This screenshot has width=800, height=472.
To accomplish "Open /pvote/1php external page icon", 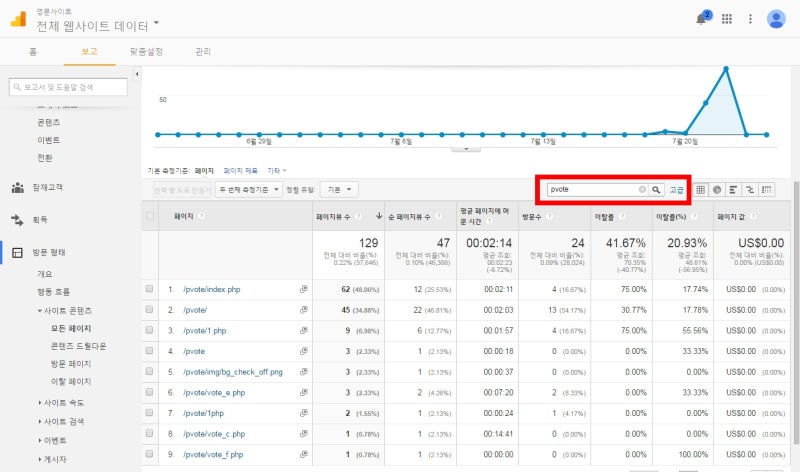I will pos(304,413).
